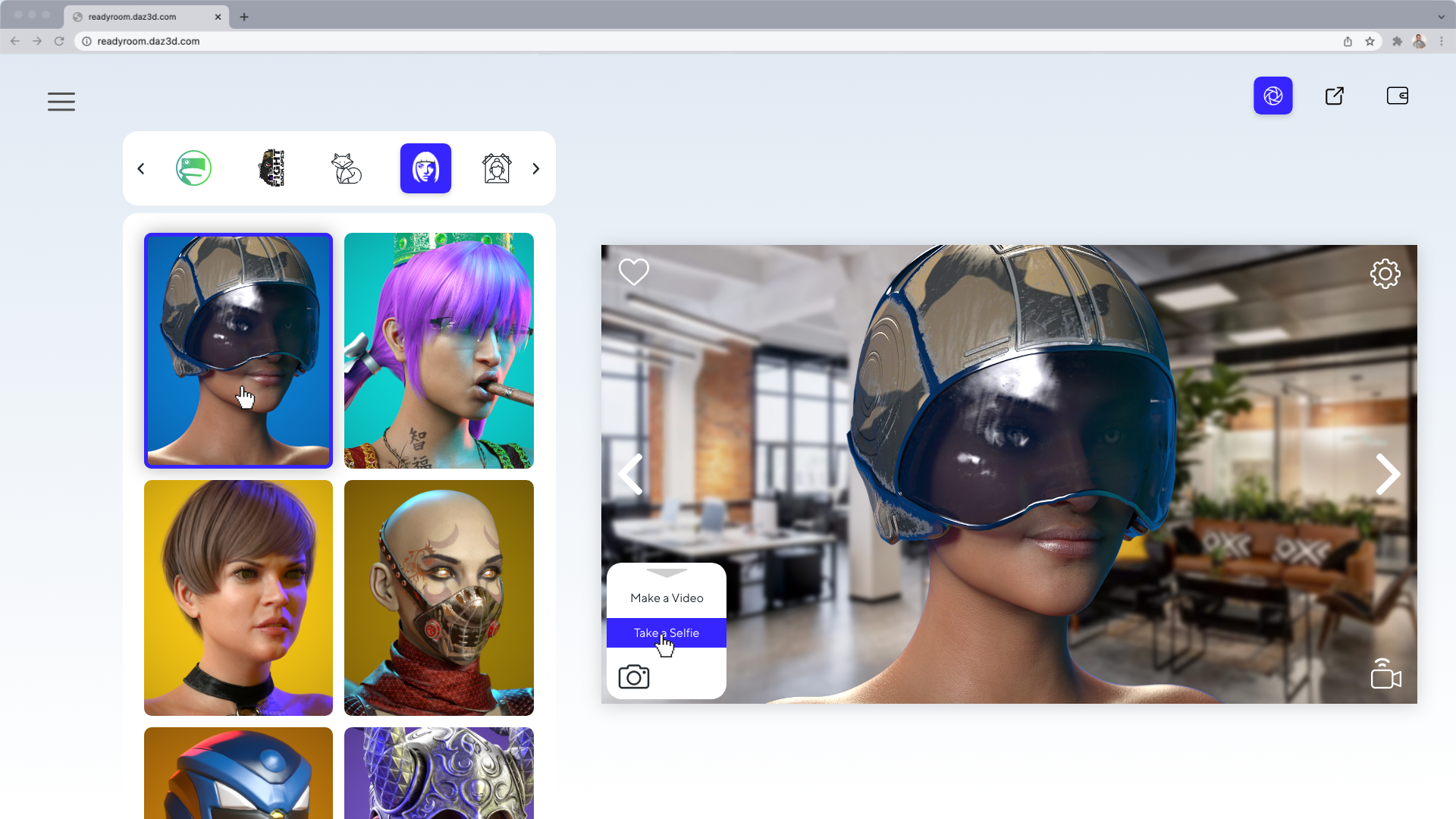Image resolution: width=1456 pixels, height=819 pixels.
Task: Bookmark page with star icon
Action: click(x=1370, y=41)
